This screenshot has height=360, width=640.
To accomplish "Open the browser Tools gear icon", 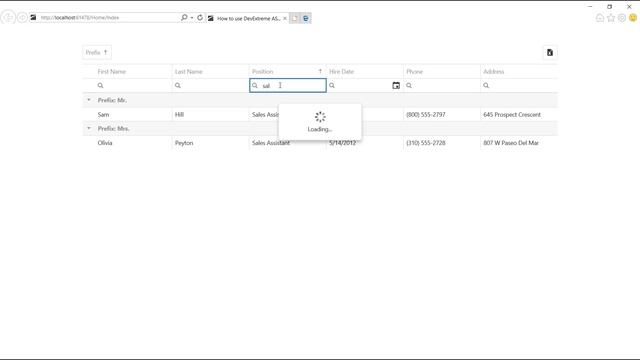I will pyautogui.click(x=622, y=18).
